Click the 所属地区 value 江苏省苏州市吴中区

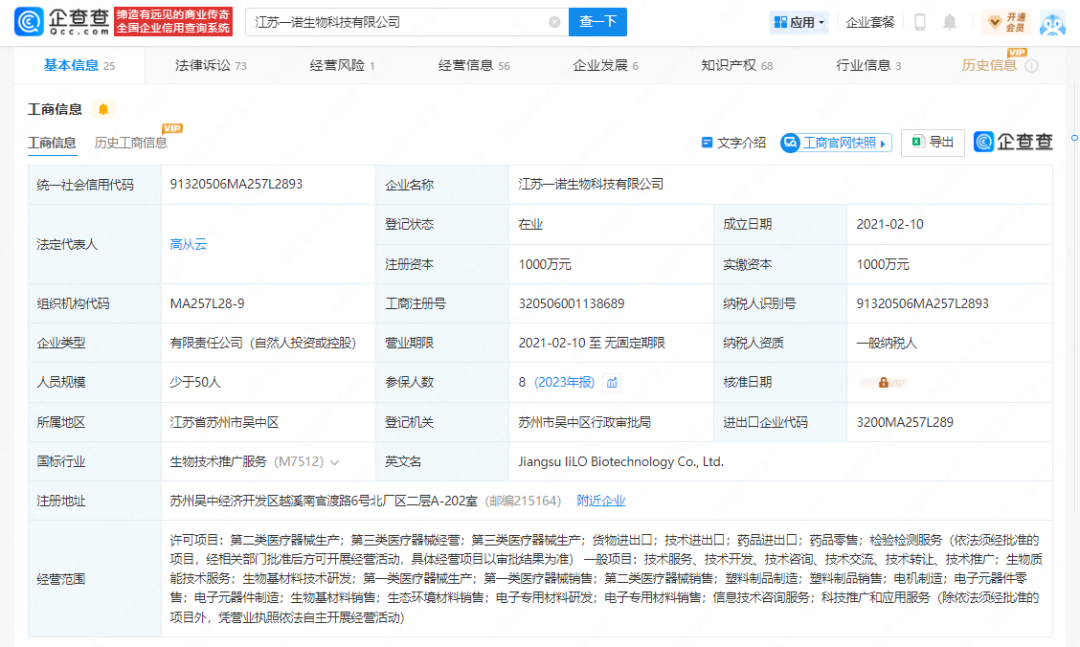pyautogui.click(x=224, y=422)
